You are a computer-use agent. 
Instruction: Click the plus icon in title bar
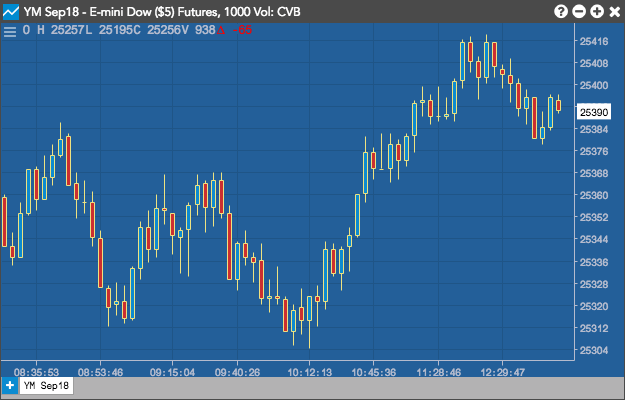pyautogui.click(x=597, y=12)
